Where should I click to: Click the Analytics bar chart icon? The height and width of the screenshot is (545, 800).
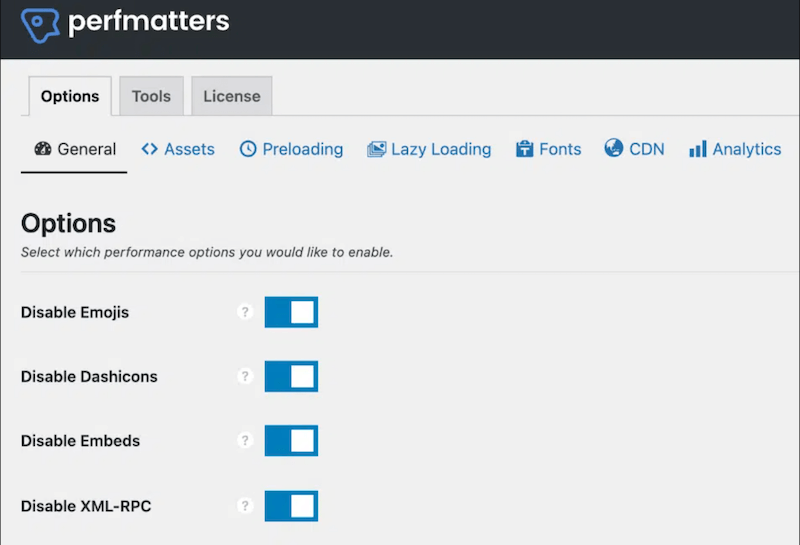click(x=697, y=149)
